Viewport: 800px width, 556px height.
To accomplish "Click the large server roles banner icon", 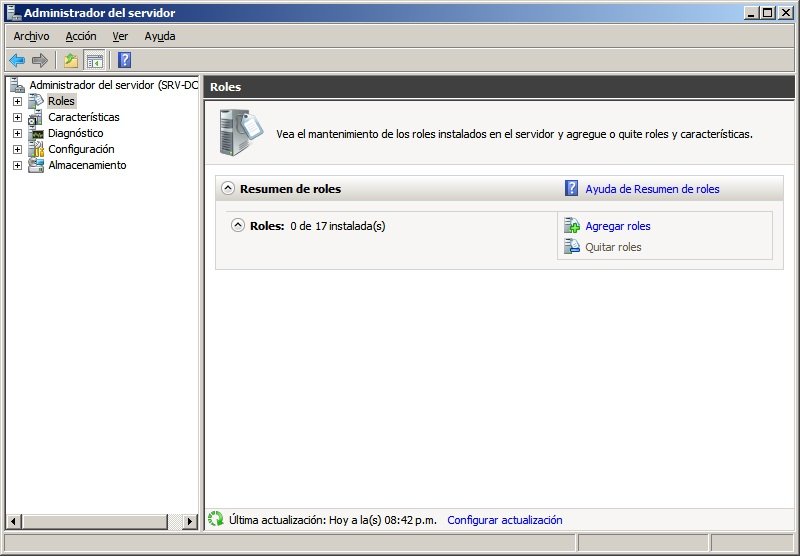I will click(x=241, y=132).
